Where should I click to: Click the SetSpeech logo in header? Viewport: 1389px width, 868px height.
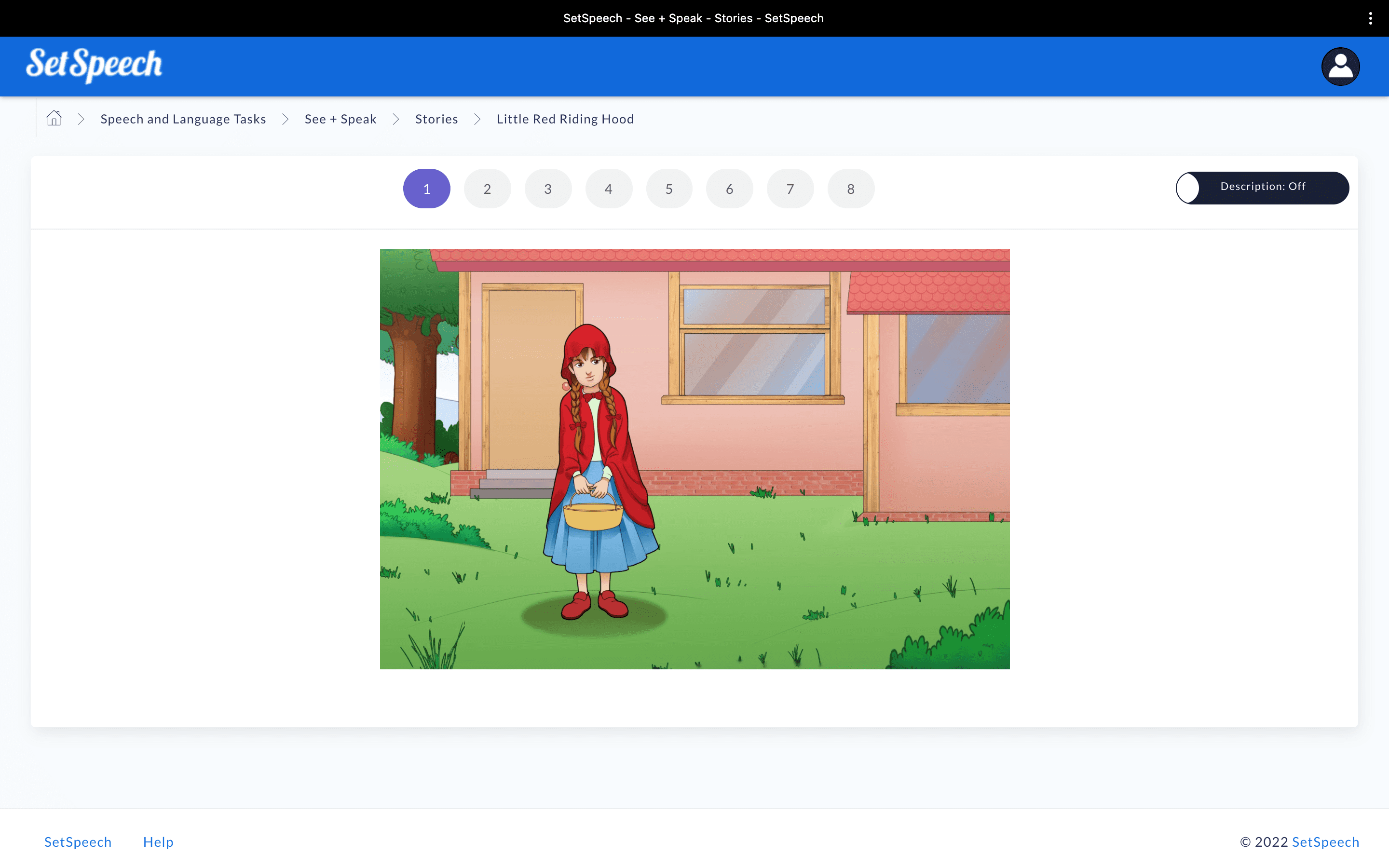[x=94, y=65]
